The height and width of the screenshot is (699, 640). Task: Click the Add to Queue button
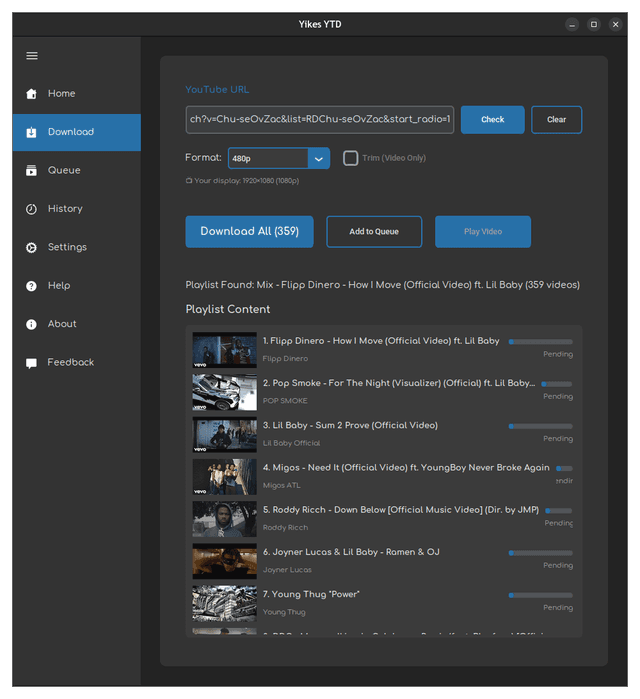coord(374,231)
